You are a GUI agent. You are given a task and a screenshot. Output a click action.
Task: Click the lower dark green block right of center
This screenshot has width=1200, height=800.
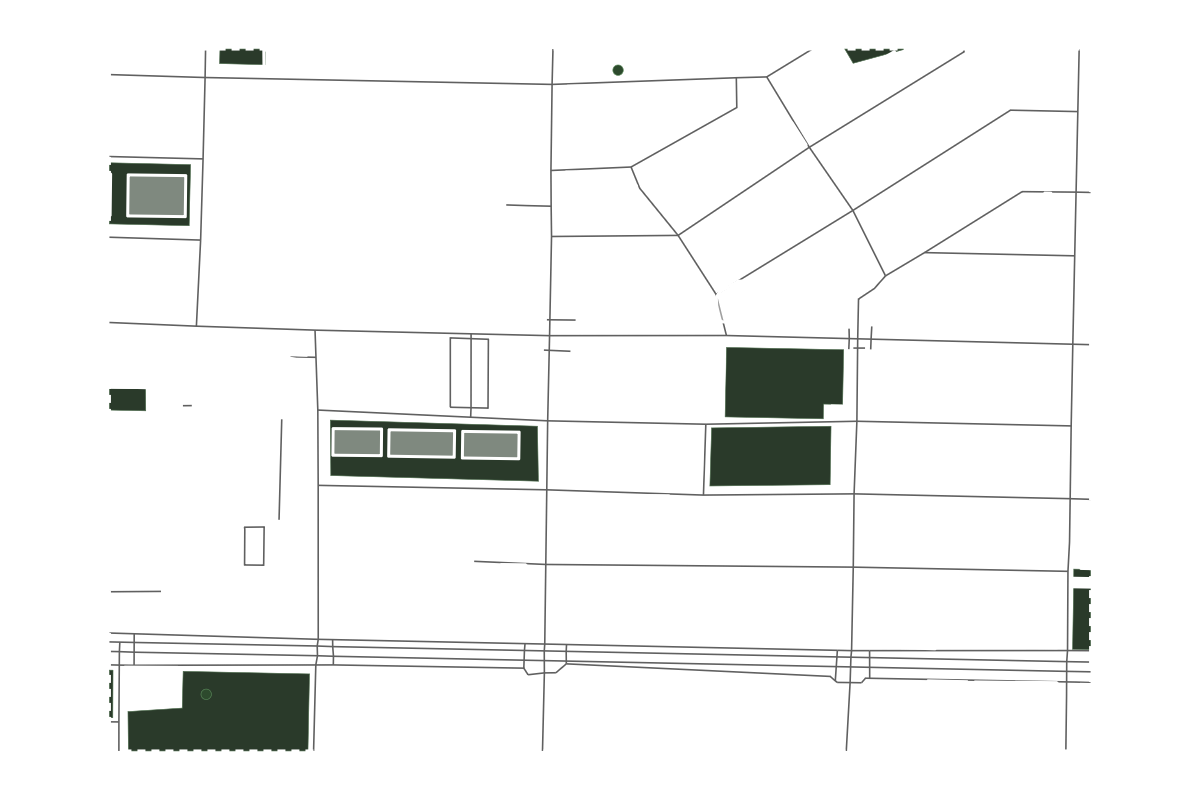click(770, 456)
